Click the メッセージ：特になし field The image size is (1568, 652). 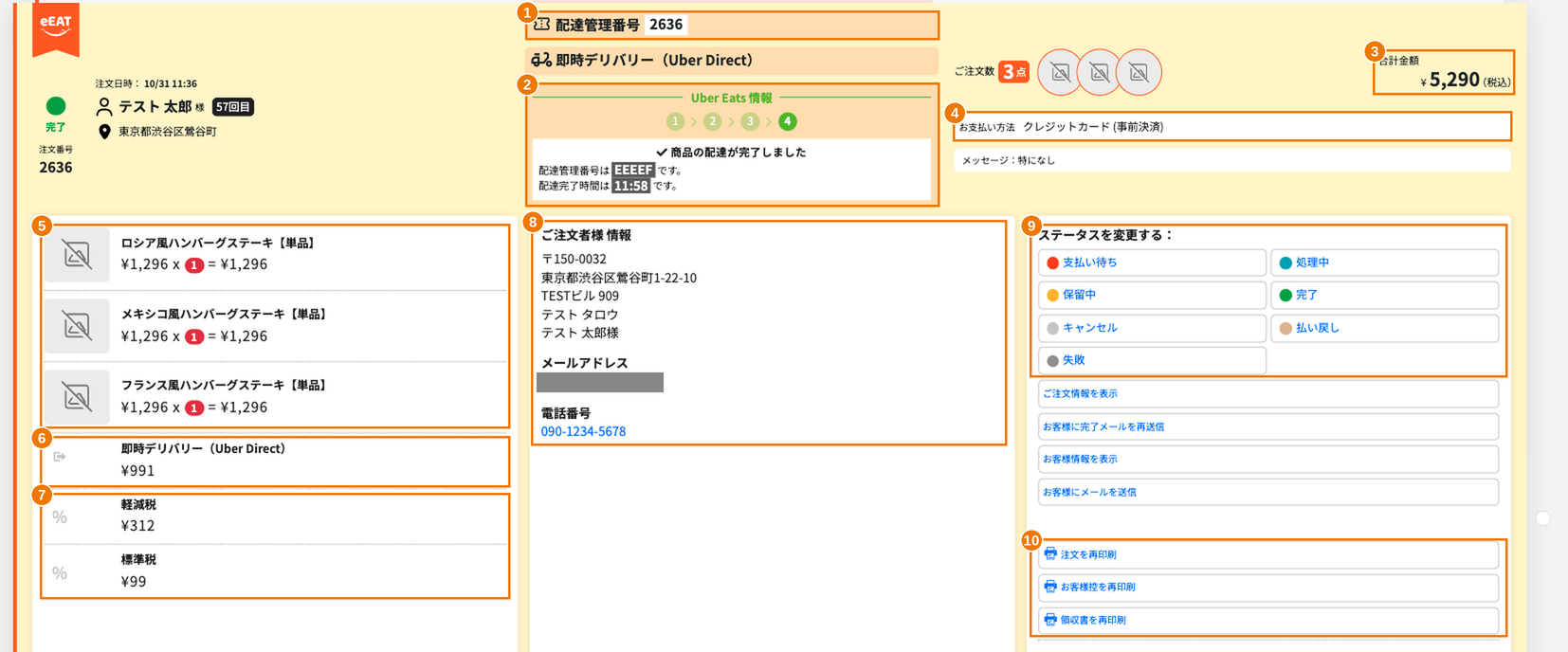point(1231,160)
